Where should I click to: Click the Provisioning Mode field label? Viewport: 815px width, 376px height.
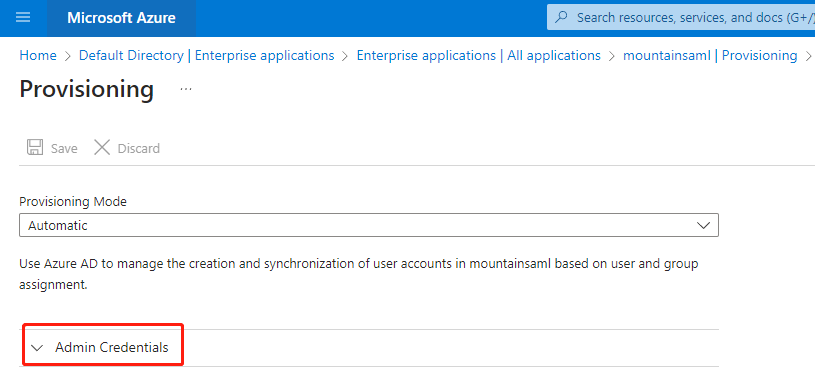click(73, 201)
